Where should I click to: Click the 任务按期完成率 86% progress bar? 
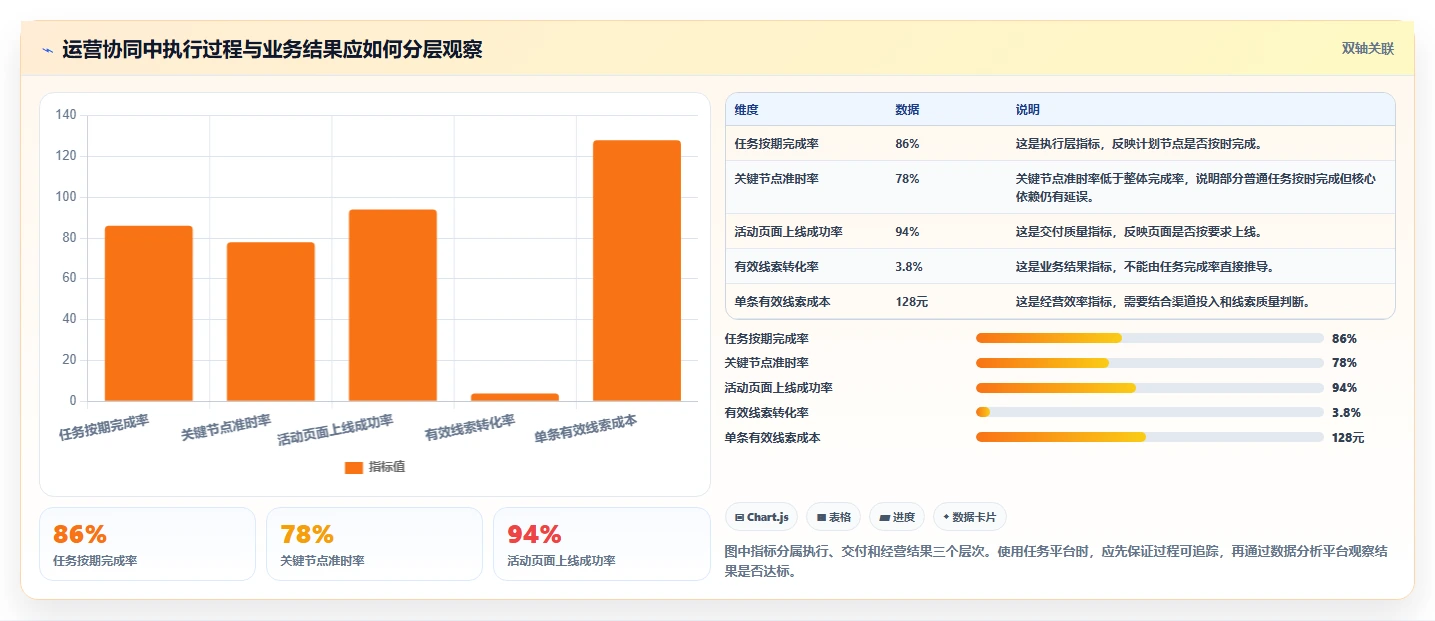coord(1150,338)
